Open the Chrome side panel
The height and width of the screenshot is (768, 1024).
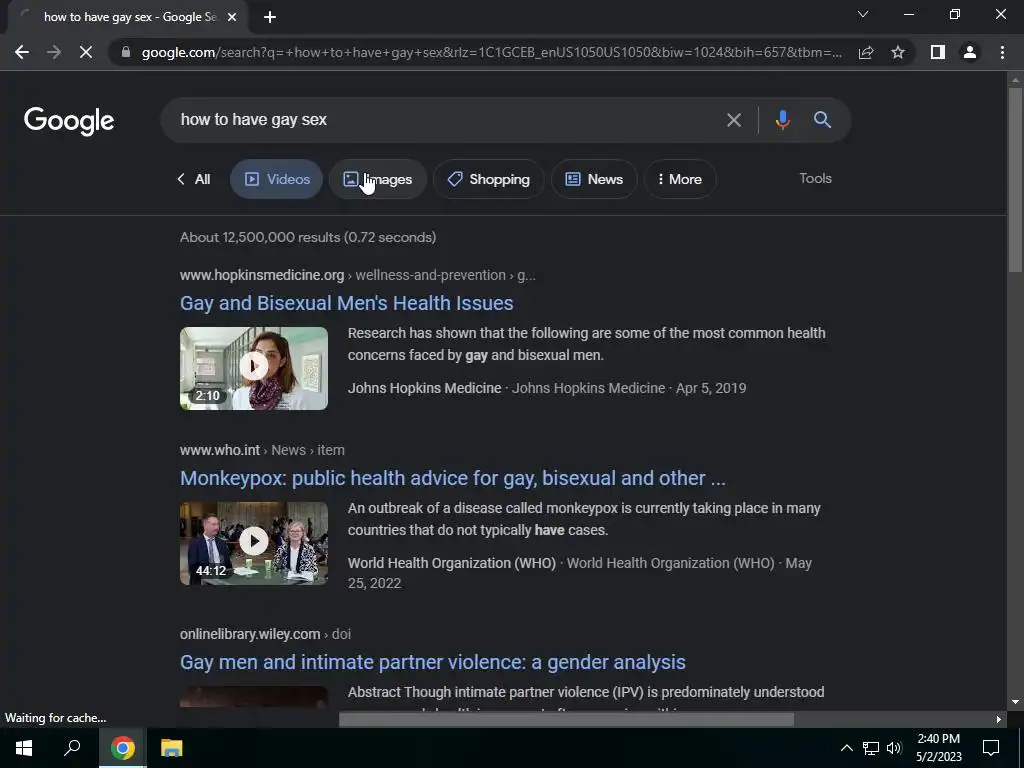coord(938,52)
